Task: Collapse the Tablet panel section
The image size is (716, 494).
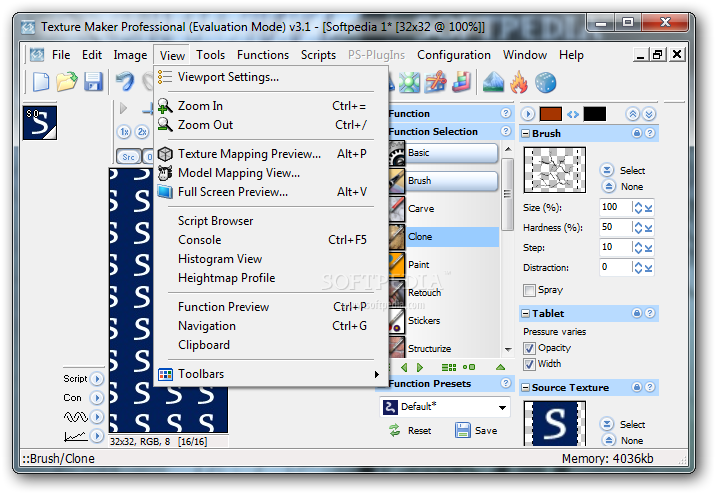Action: [526, 313]
